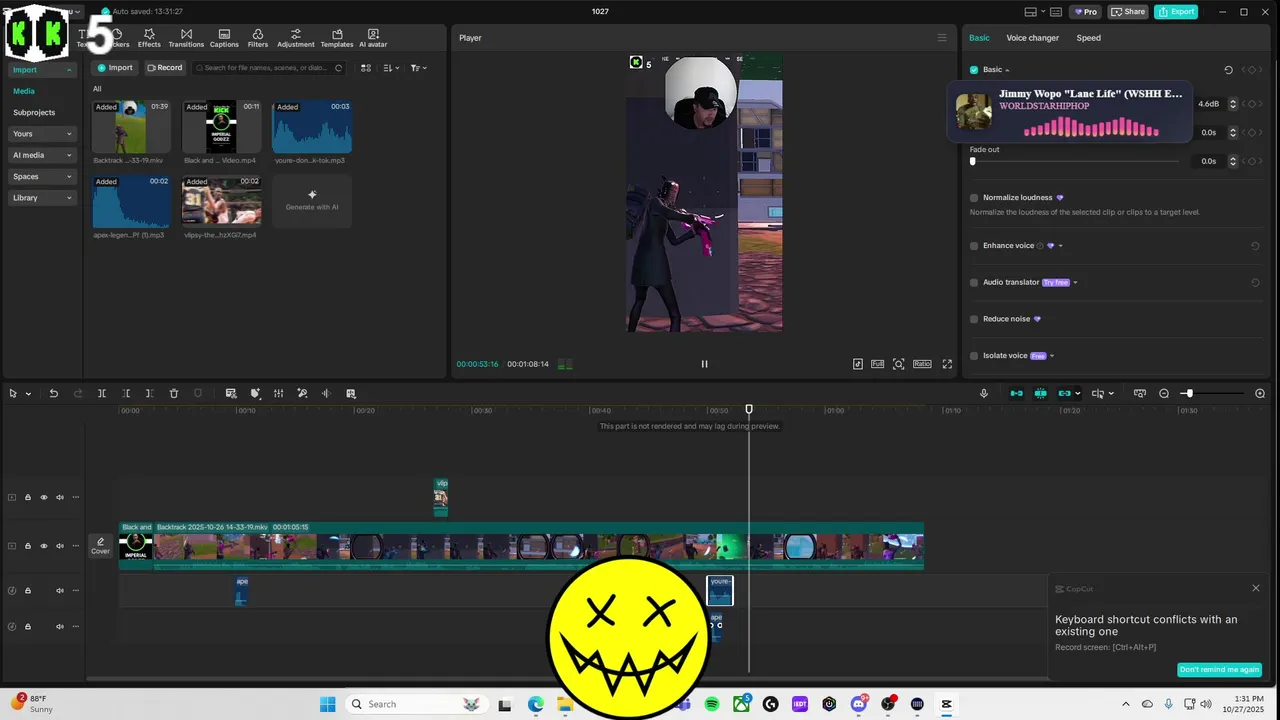Select Generate with AI tile
The height and width of the screenshot is (720, 1280).
pos(312,200)
